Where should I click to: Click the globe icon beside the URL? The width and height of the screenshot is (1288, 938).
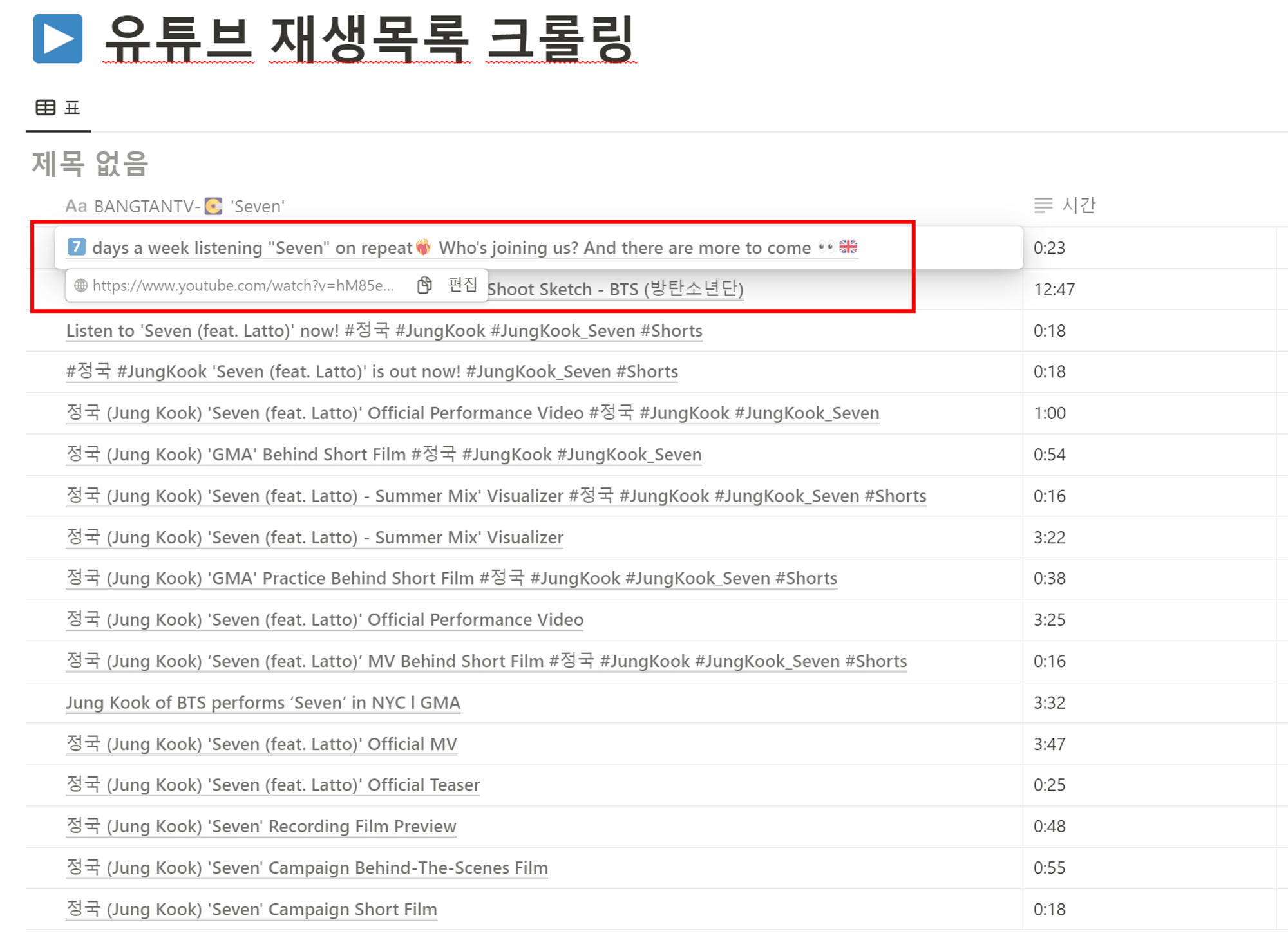click(81, 286)
